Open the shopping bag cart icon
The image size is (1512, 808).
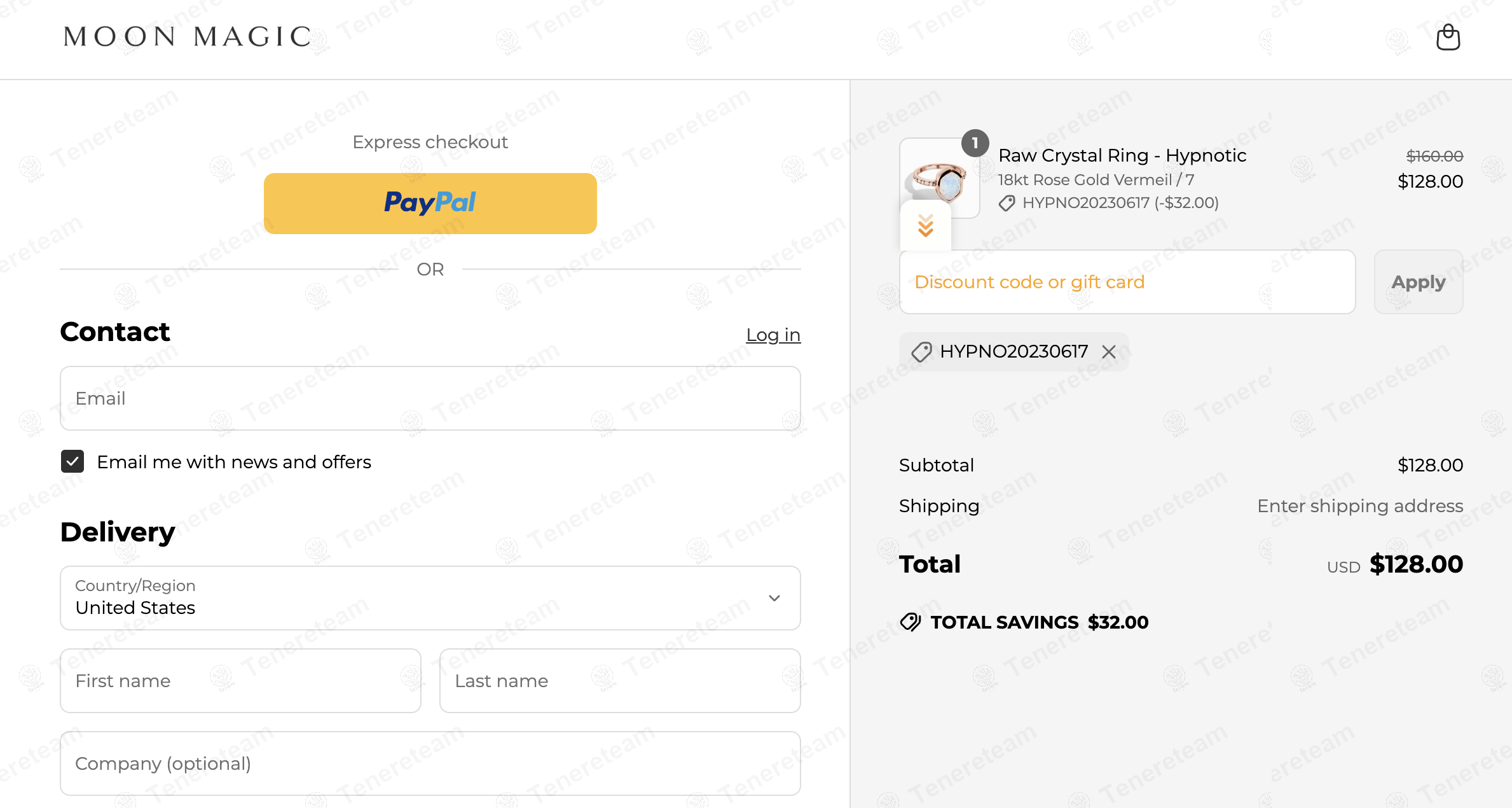pos(1448,38)
